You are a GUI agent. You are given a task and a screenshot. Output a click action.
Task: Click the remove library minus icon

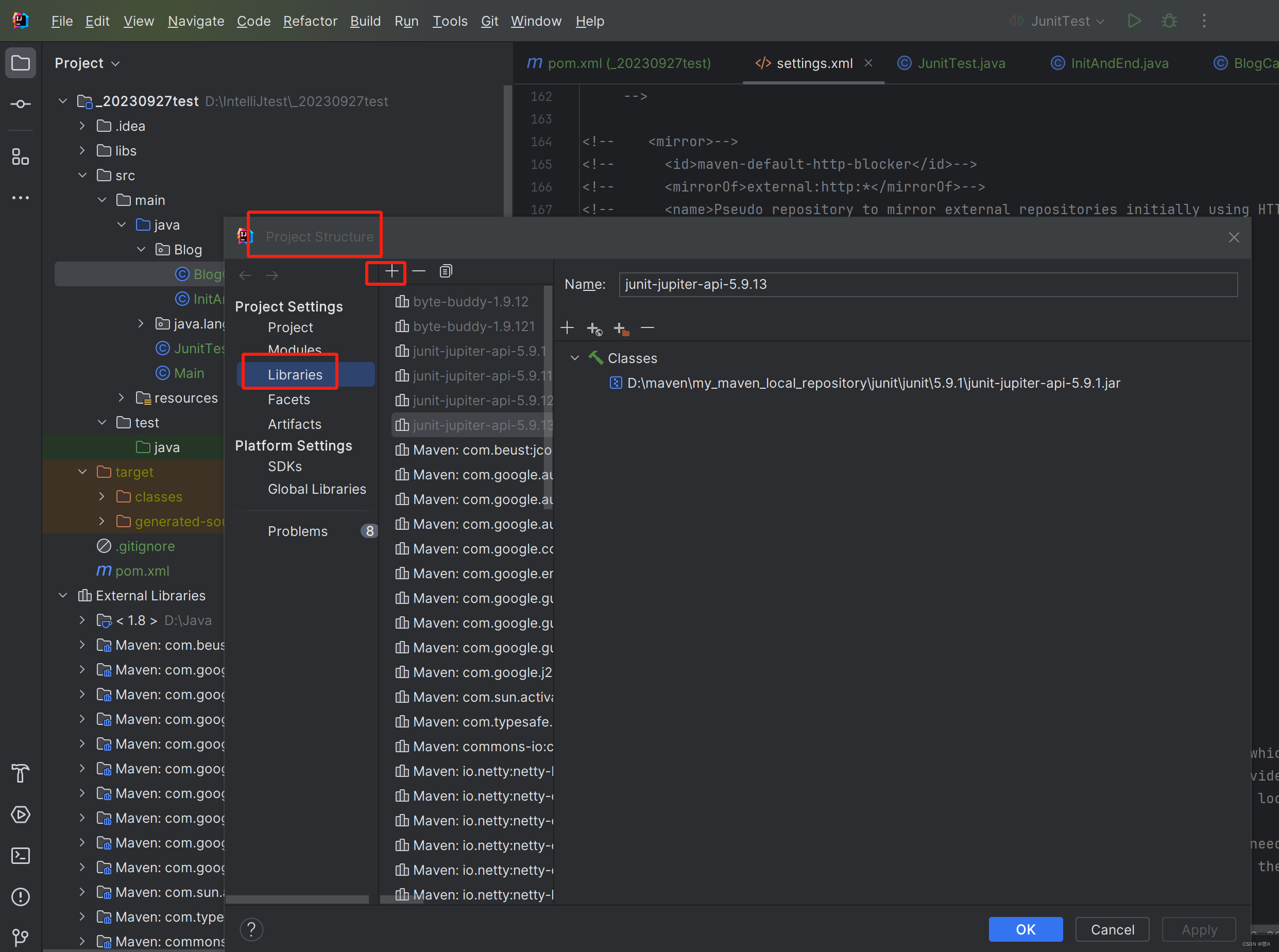418,272
